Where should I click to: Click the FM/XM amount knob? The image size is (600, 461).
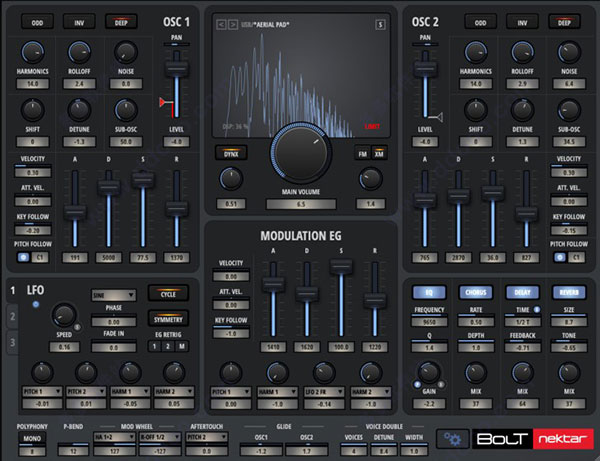click(x=370, y=179)
